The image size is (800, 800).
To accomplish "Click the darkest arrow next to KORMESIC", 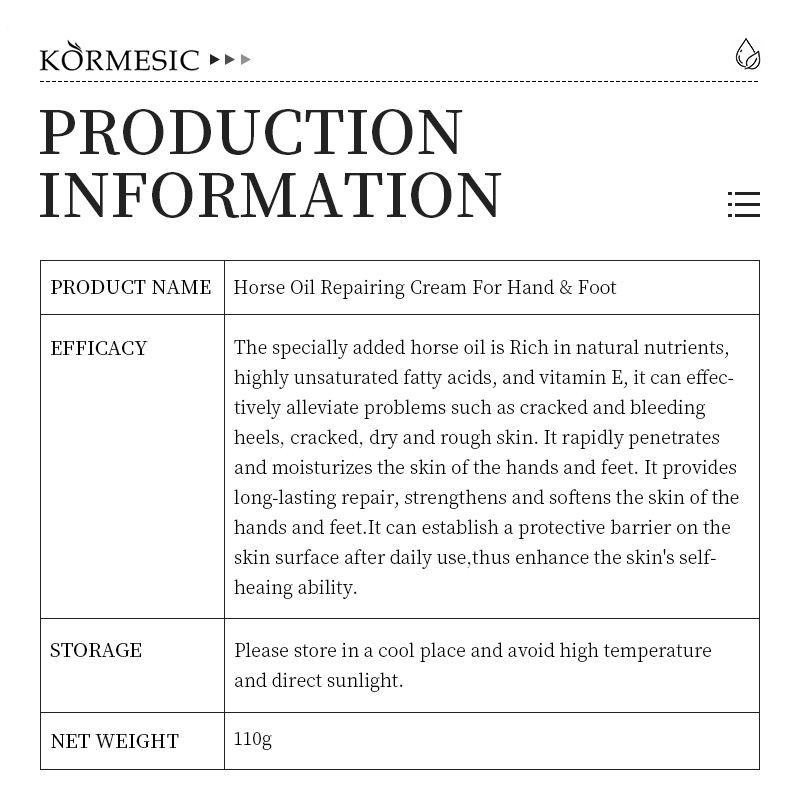I will (214, 60).
